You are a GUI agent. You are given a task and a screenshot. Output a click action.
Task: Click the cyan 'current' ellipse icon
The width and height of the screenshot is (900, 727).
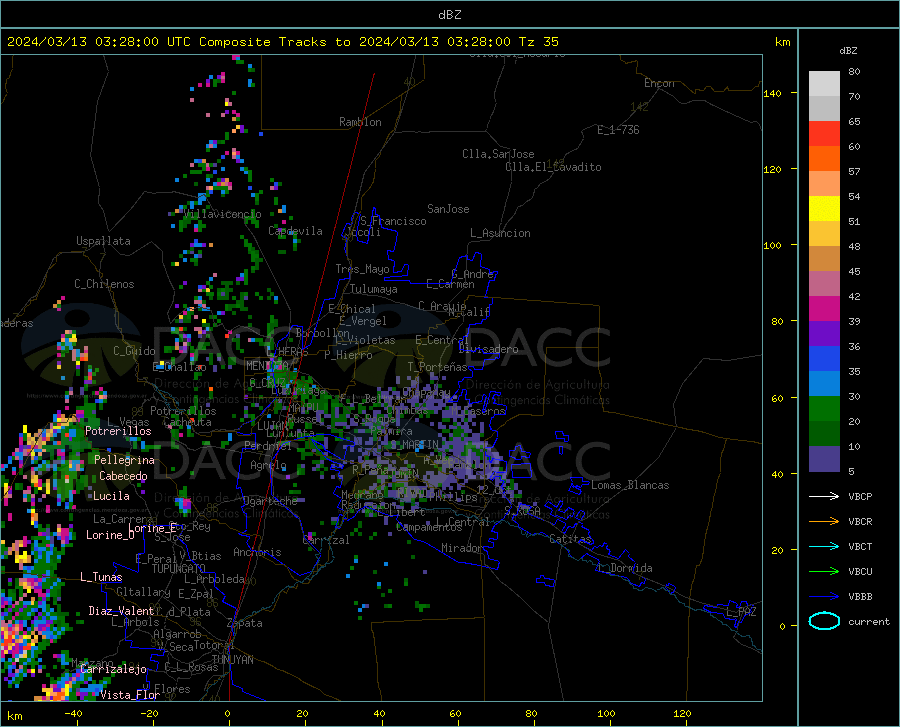(824, 621)
